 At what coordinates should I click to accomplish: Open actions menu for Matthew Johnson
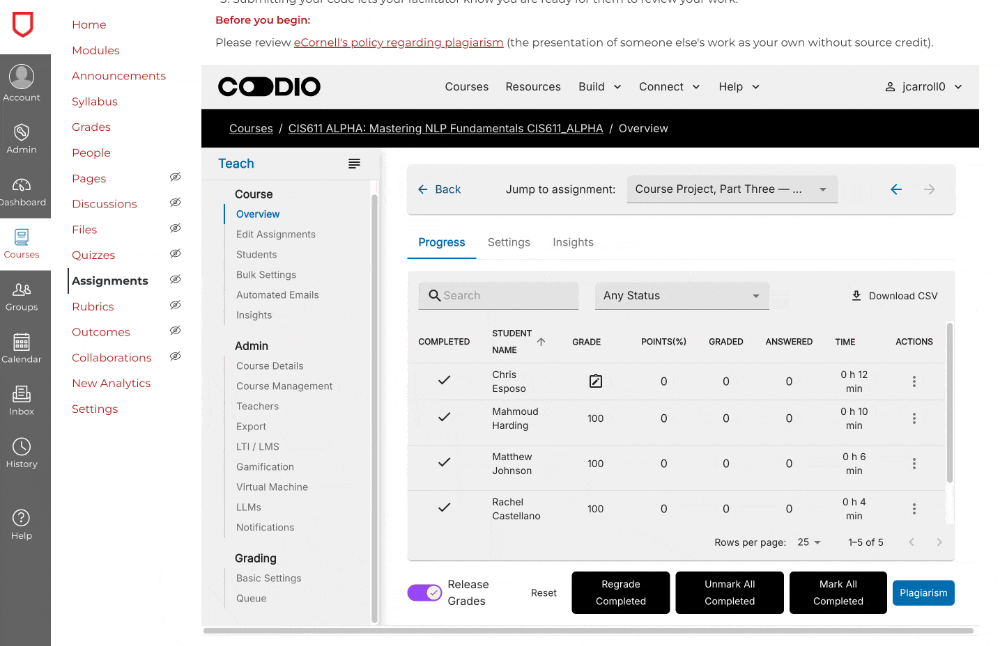[x=914, y=464]
